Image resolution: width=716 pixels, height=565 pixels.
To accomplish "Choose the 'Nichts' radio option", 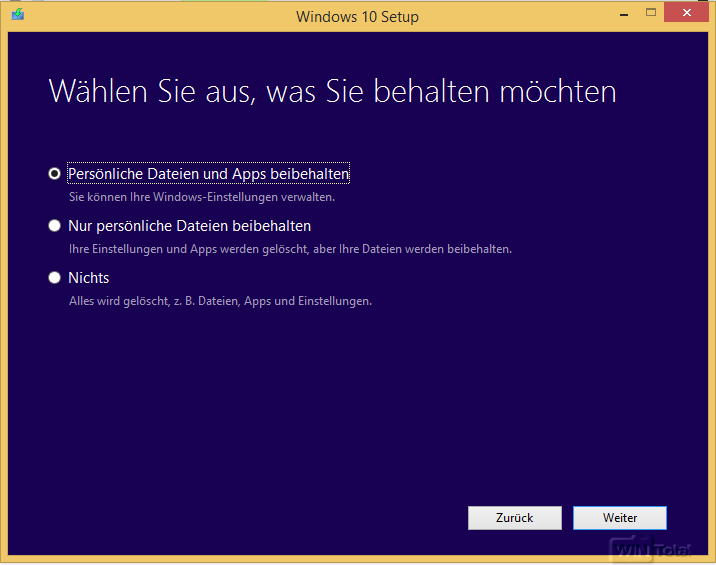I will pos(54,278).
